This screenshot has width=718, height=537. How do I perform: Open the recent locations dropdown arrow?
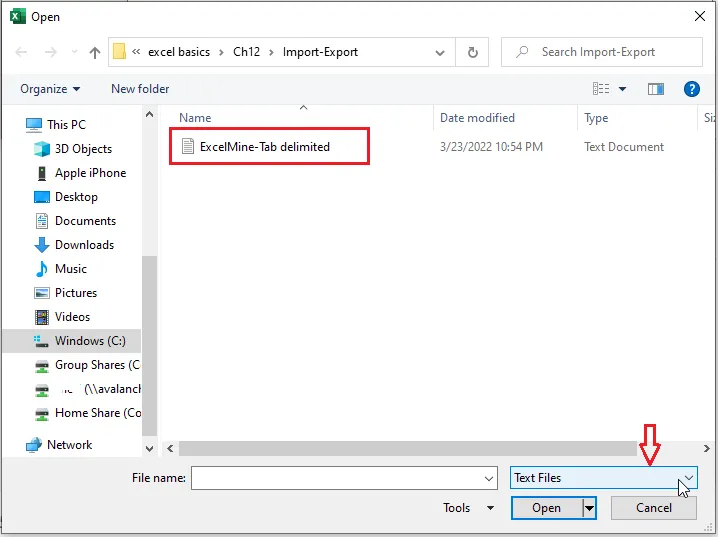click(x=74, y=52)
